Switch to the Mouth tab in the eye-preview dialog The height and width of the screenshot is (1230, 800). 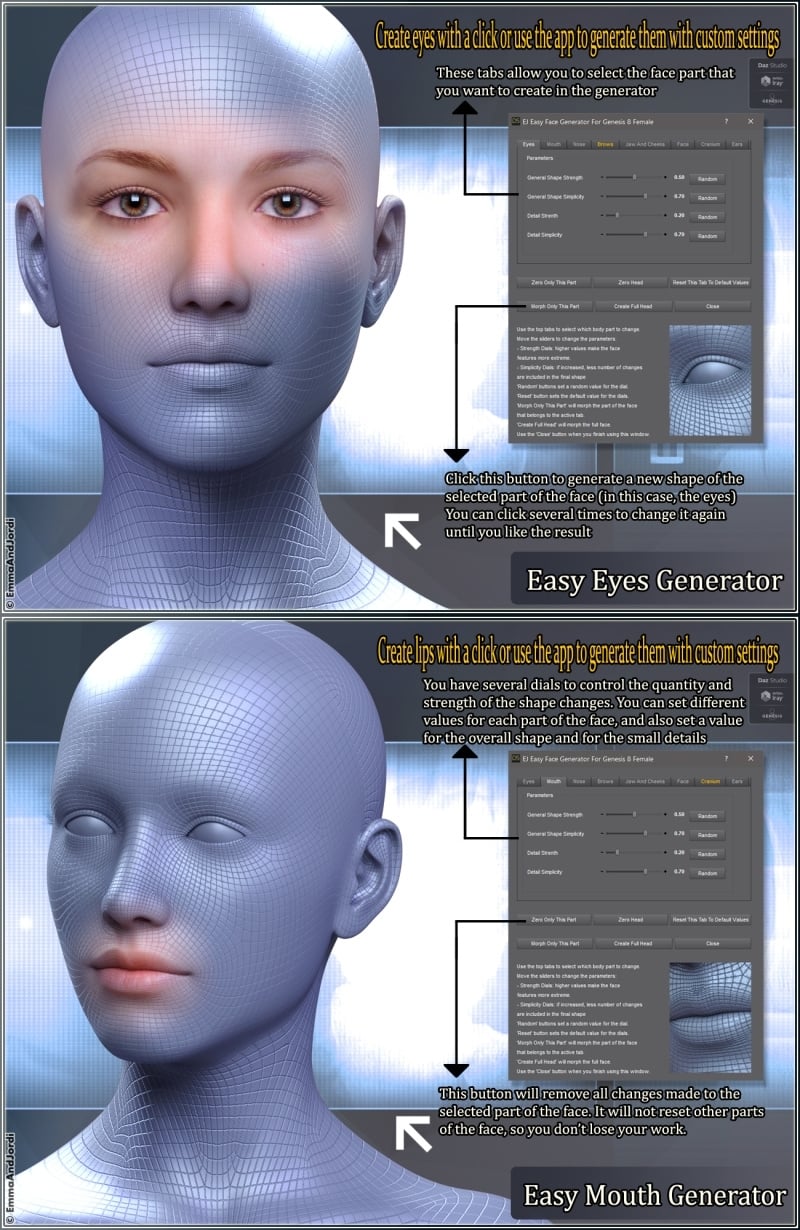pyautogui.click(x=553, y=144)
